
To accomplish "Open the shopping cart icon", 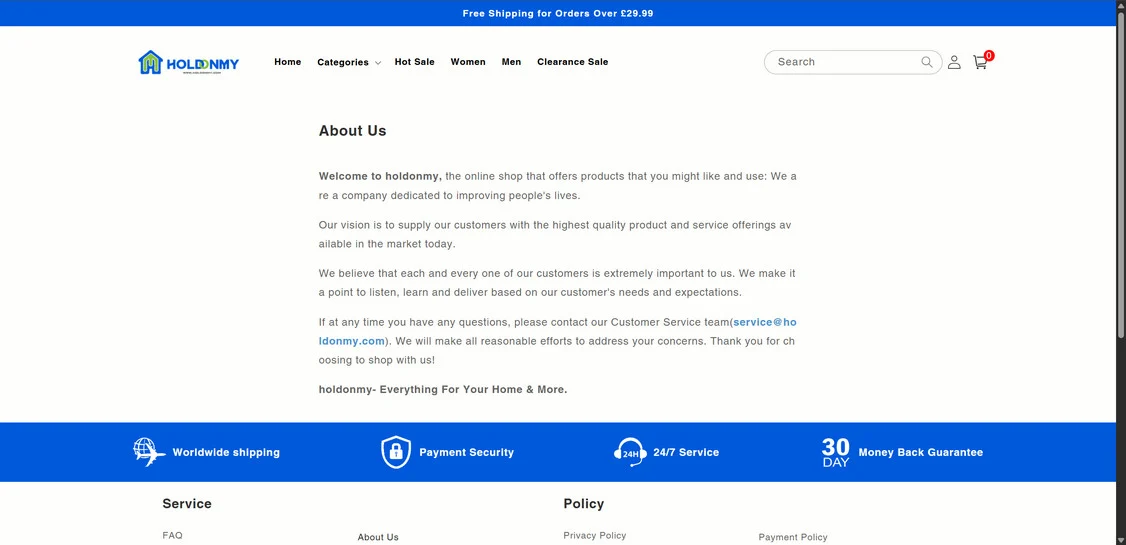I will (980, 62).
